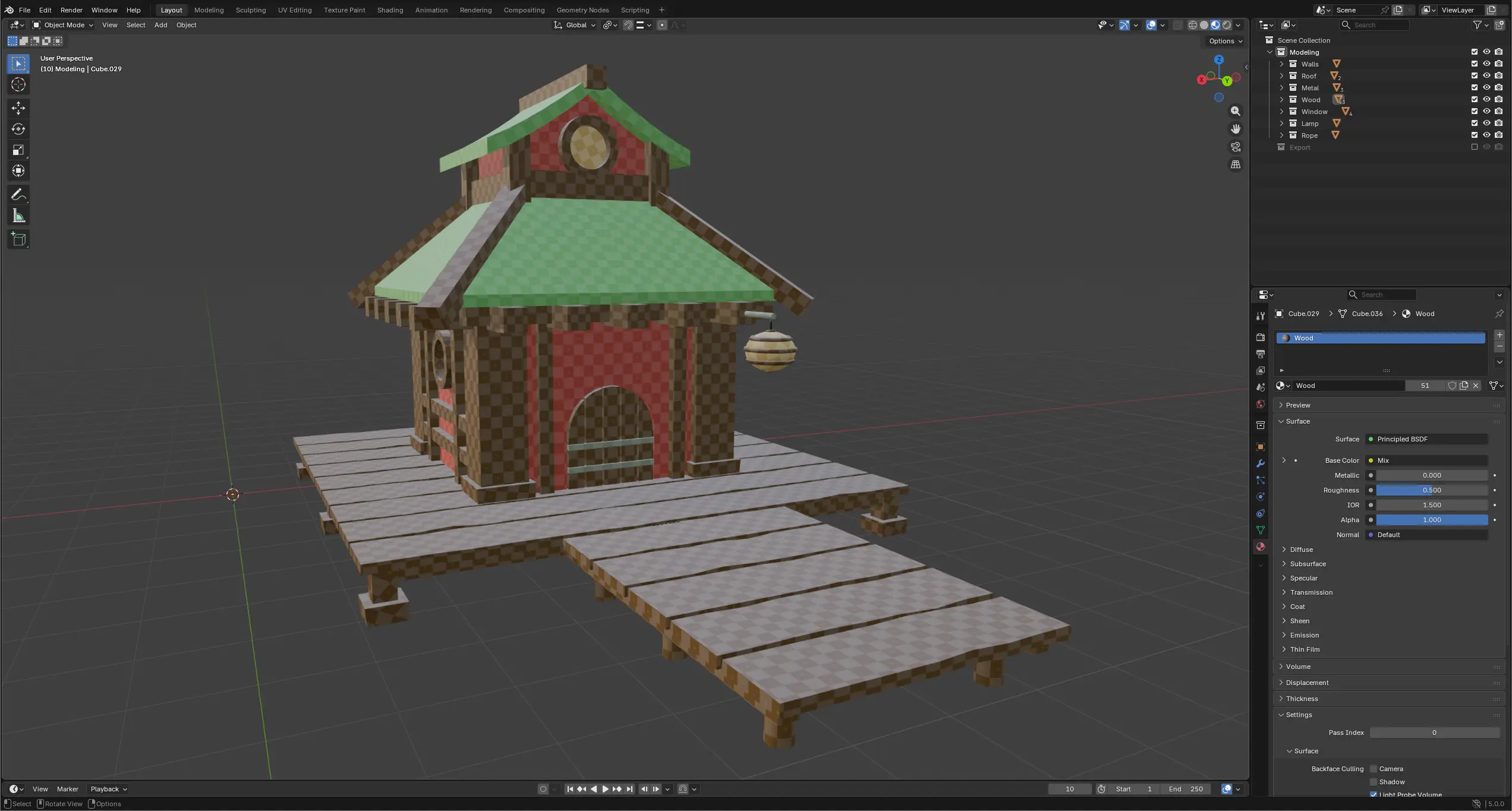Open the Render menu
Screen dimensions: 1512x811
71,10
